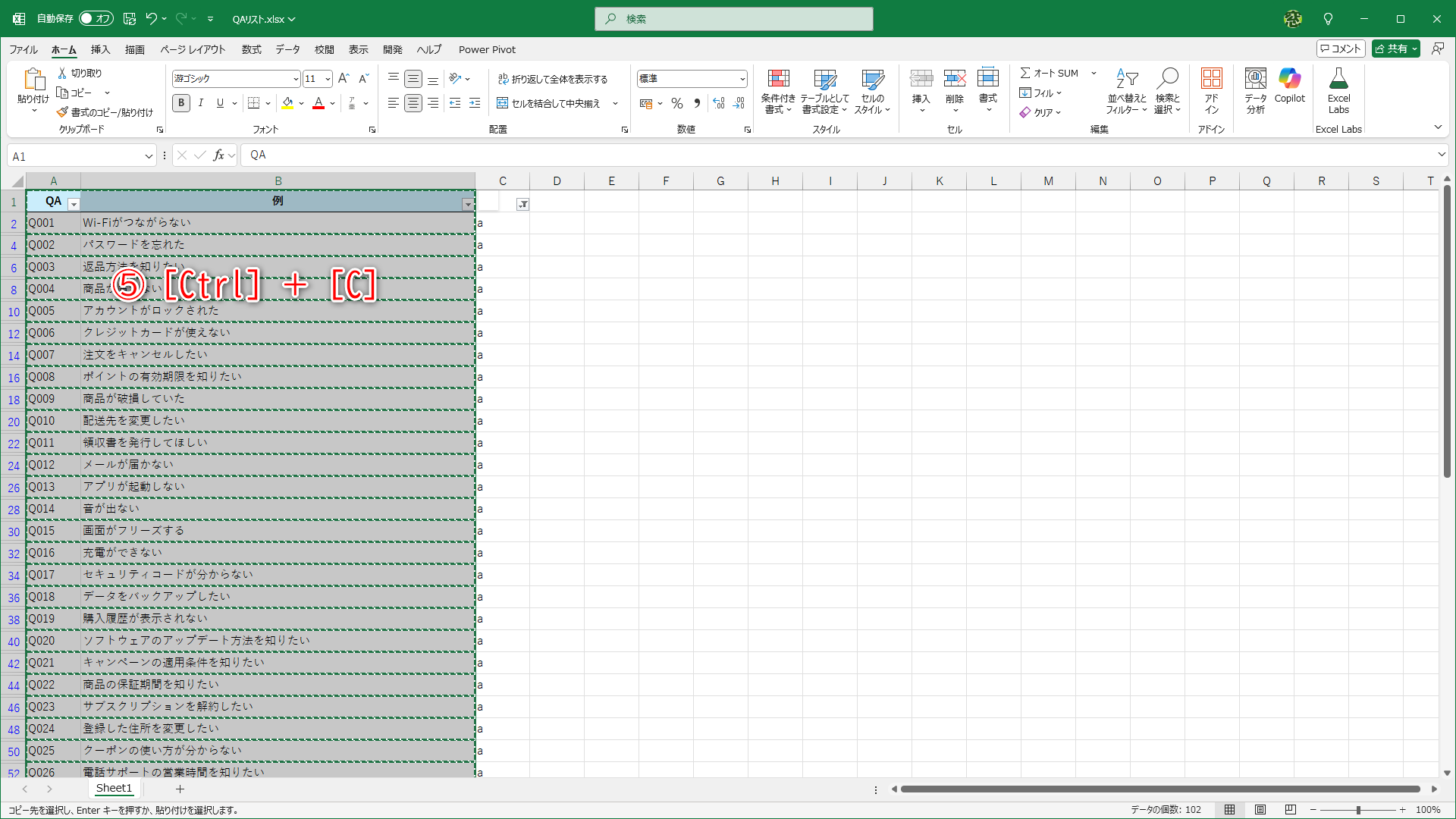Click the zoom slider in status bar
The height and width of the screenshot is (819, 1456).
pos(1357,810)
